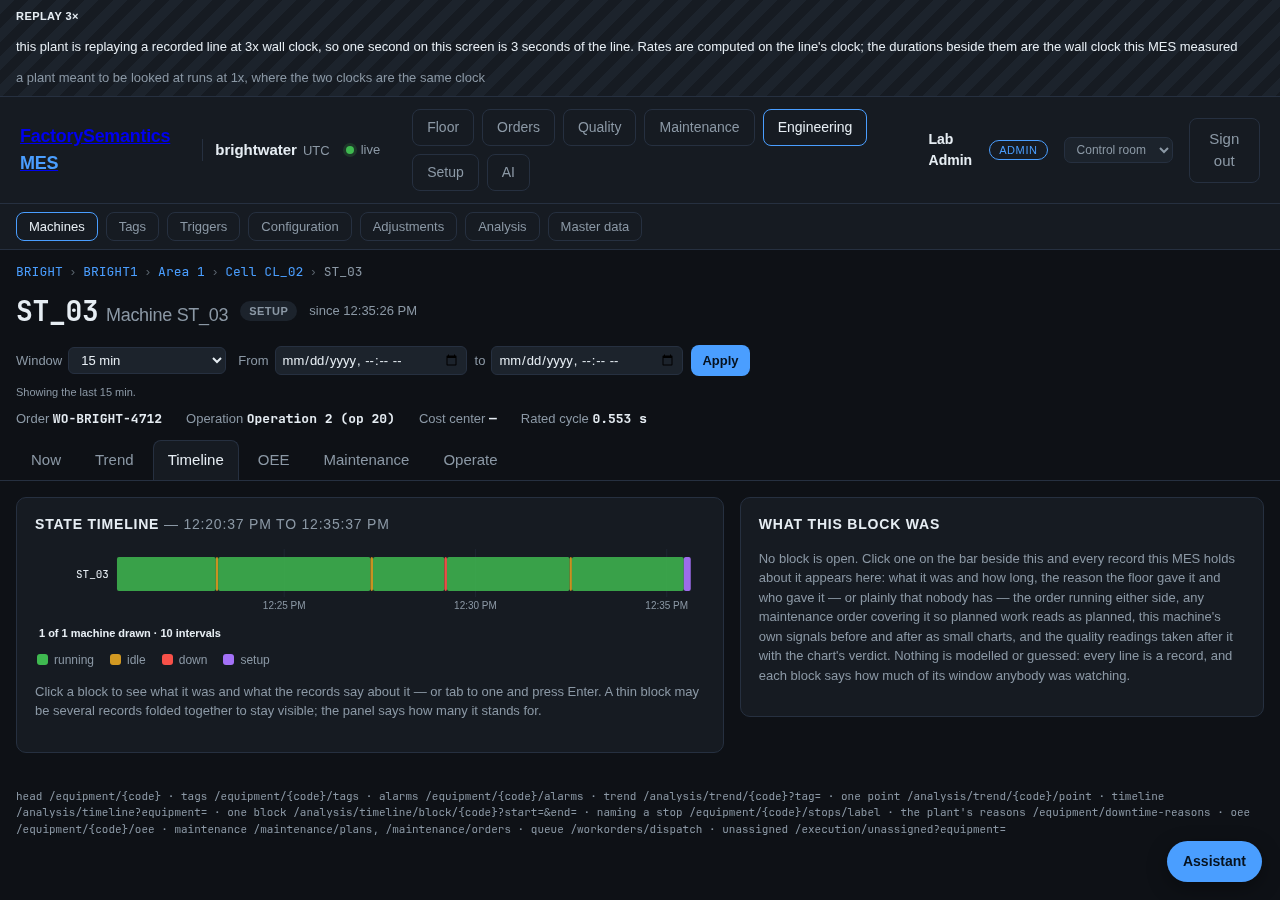Open the Triggers sub-tab
1280x900 pixels.
pos(203,226)
